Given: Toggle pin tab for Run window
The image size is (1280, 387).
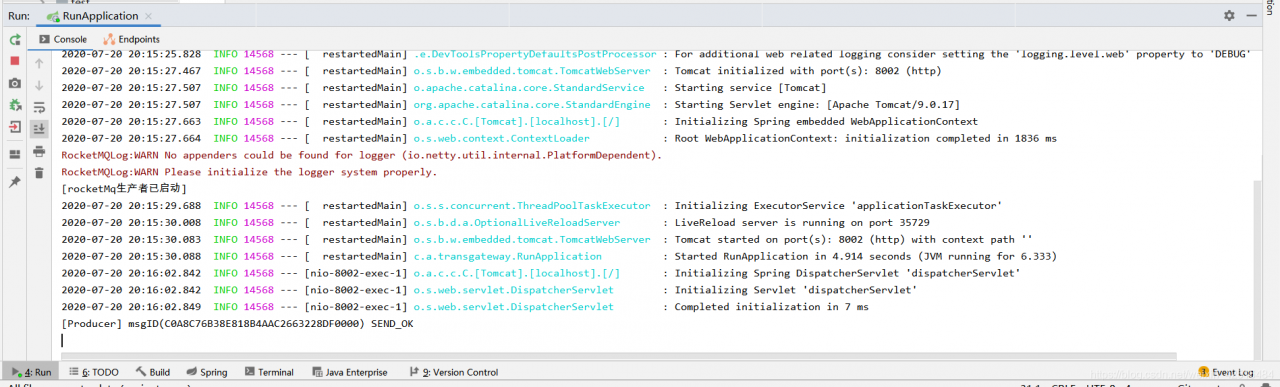Looking at the screenshot, I should pos(15,182).
